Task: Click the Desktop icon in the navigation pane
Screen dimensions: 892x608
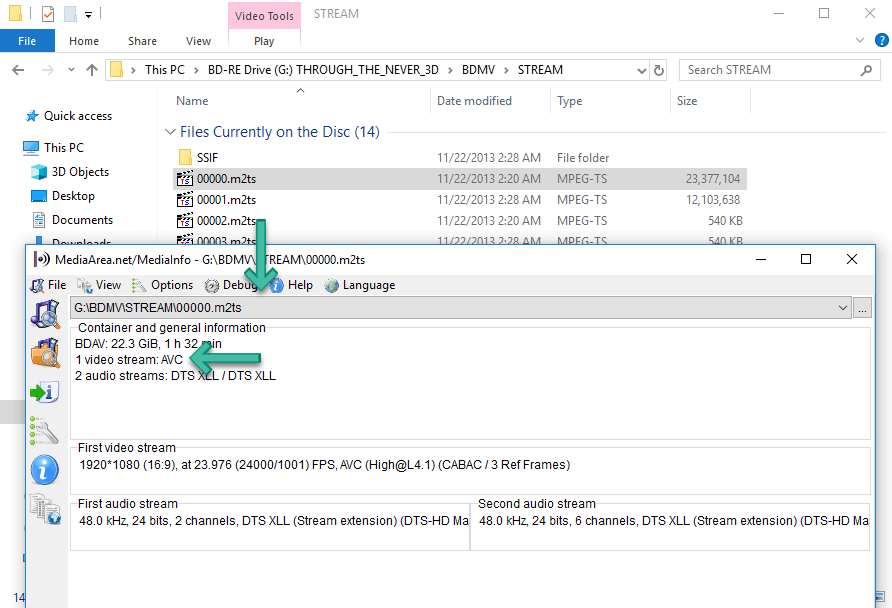Action: point(39,196)
